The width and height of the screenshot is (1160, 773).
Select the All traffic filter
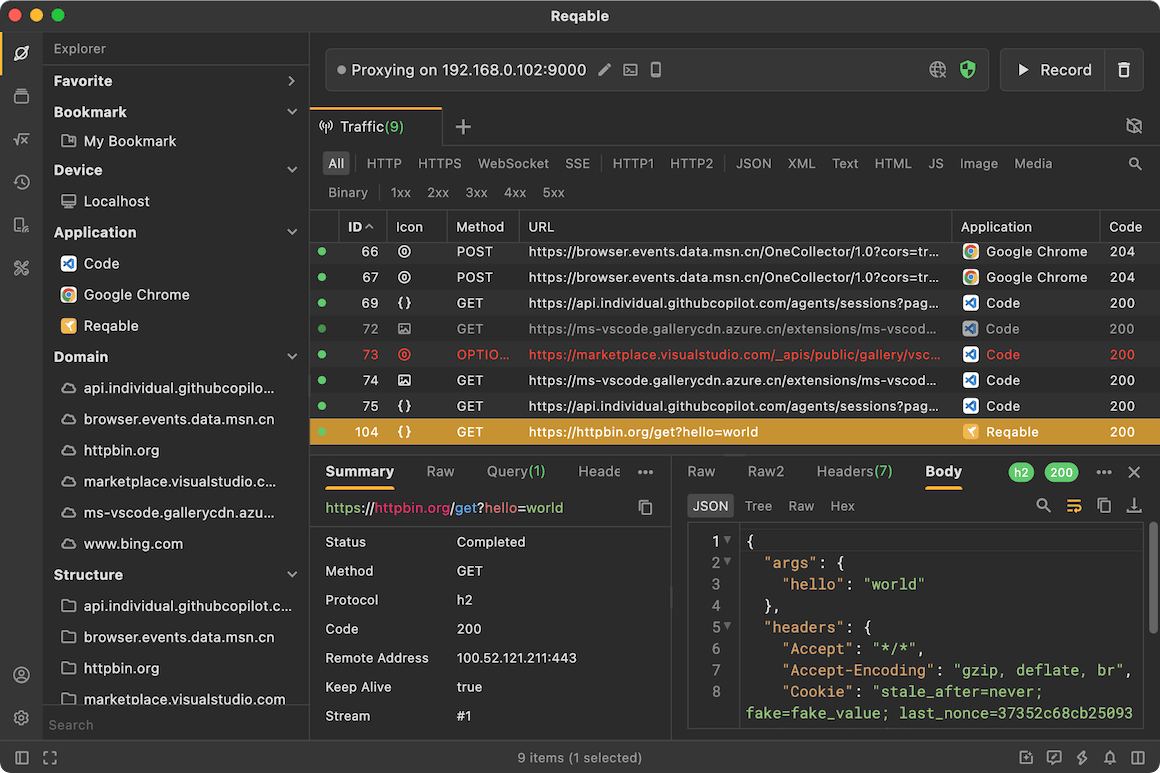(336, 163)
